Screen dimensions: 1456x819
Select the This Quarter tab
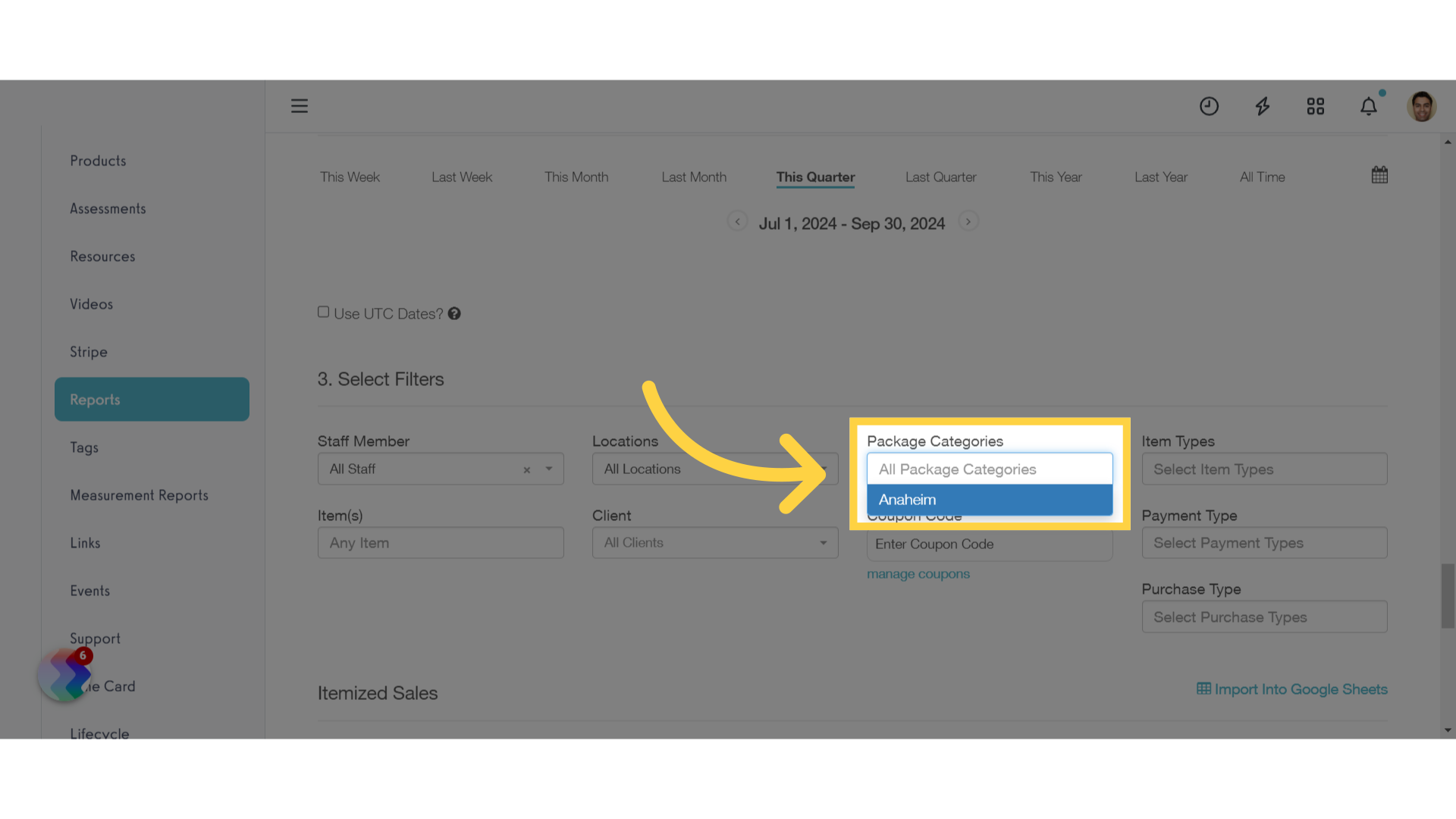[x=815, y=177]
